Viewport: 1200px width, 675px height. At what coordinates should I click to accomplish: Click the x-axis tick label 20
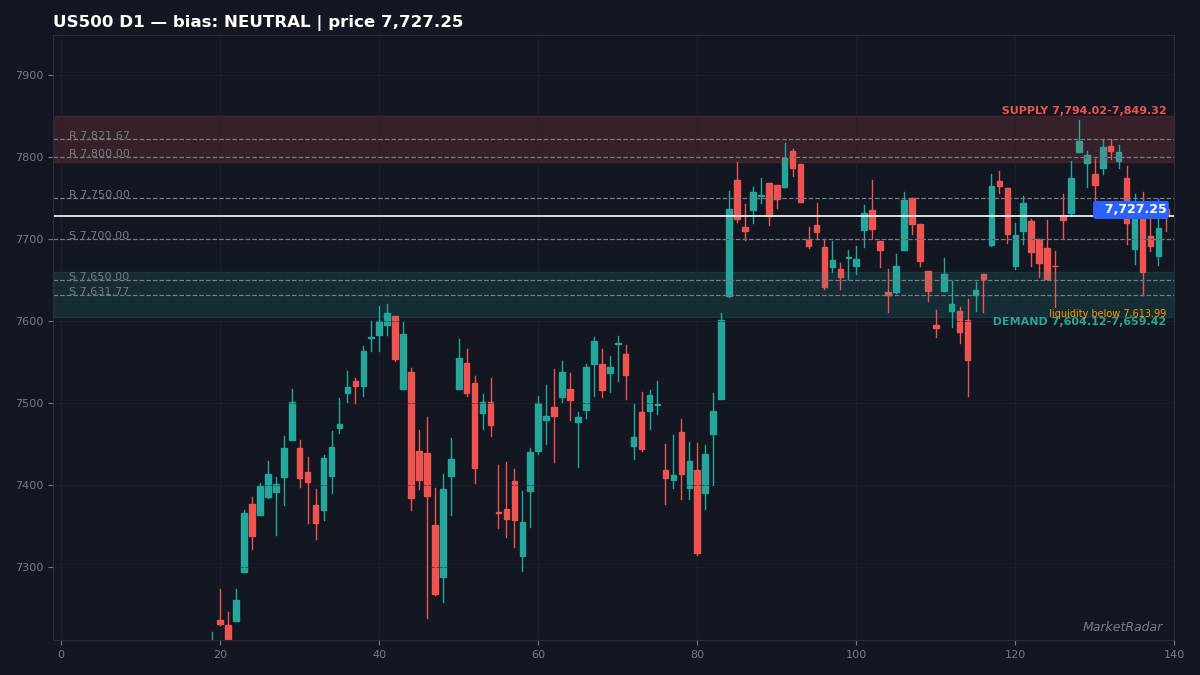coord(220,655)
